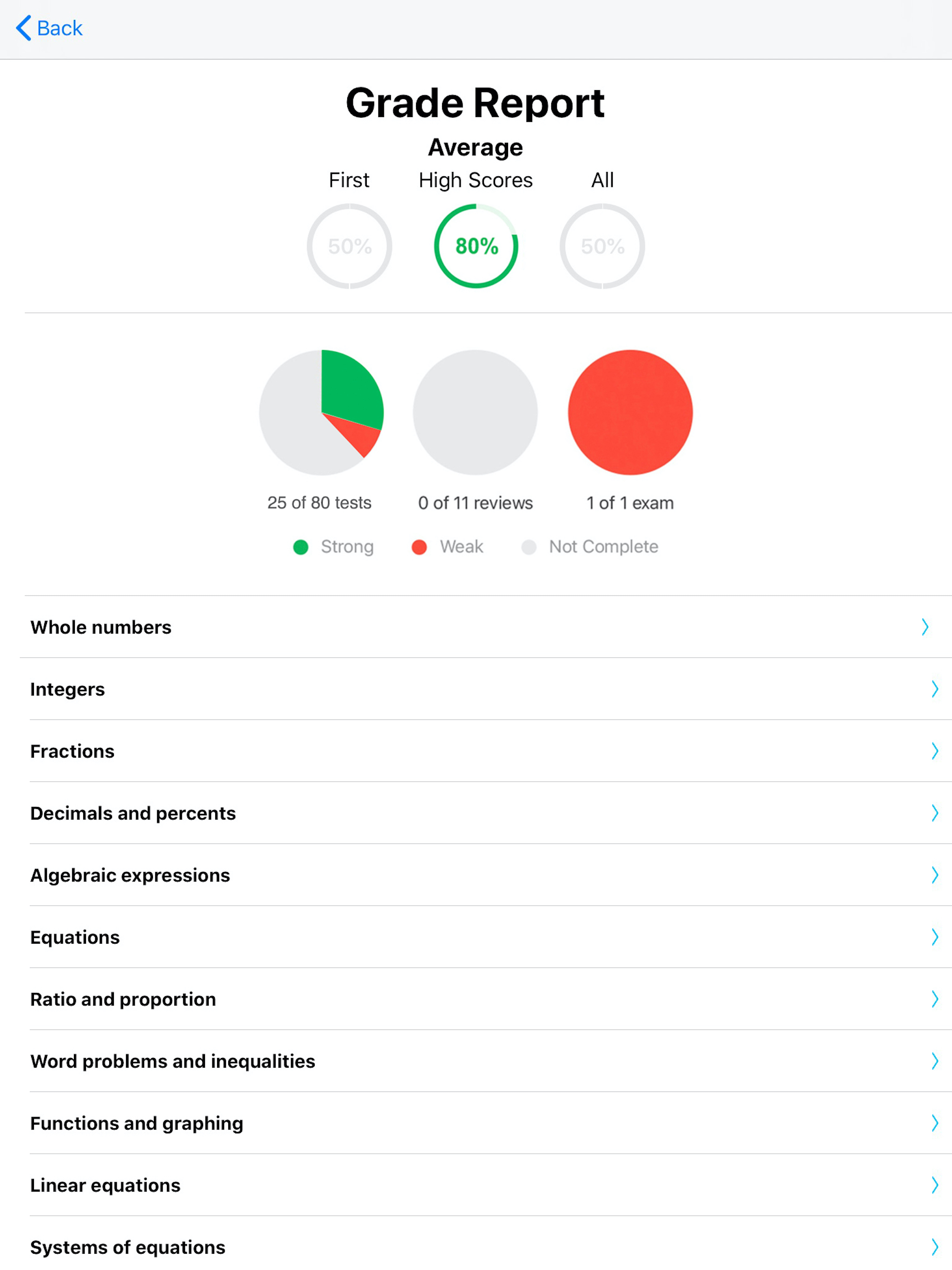952x1270 pixels.
Task: Switch to the All average label
Action: pos(602,180)
